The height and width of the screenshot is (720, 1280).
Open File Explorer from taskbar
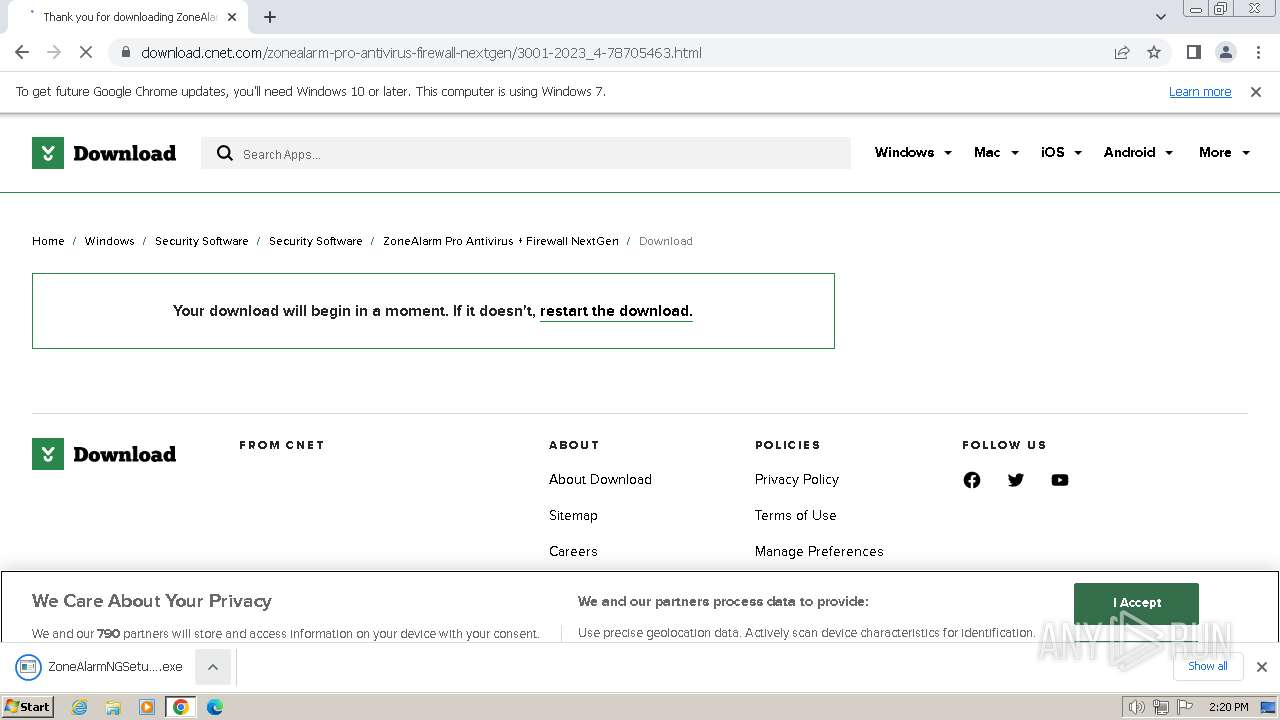[x=113, y=707]
